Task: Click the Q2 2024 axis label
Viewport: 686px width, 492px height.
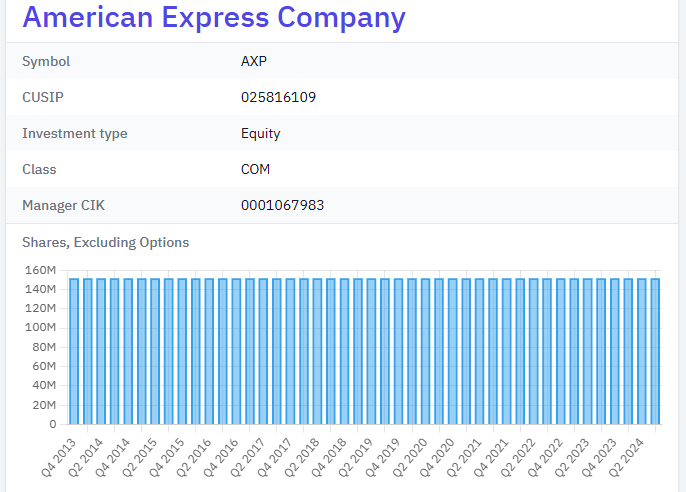Action: coord(627,457)
